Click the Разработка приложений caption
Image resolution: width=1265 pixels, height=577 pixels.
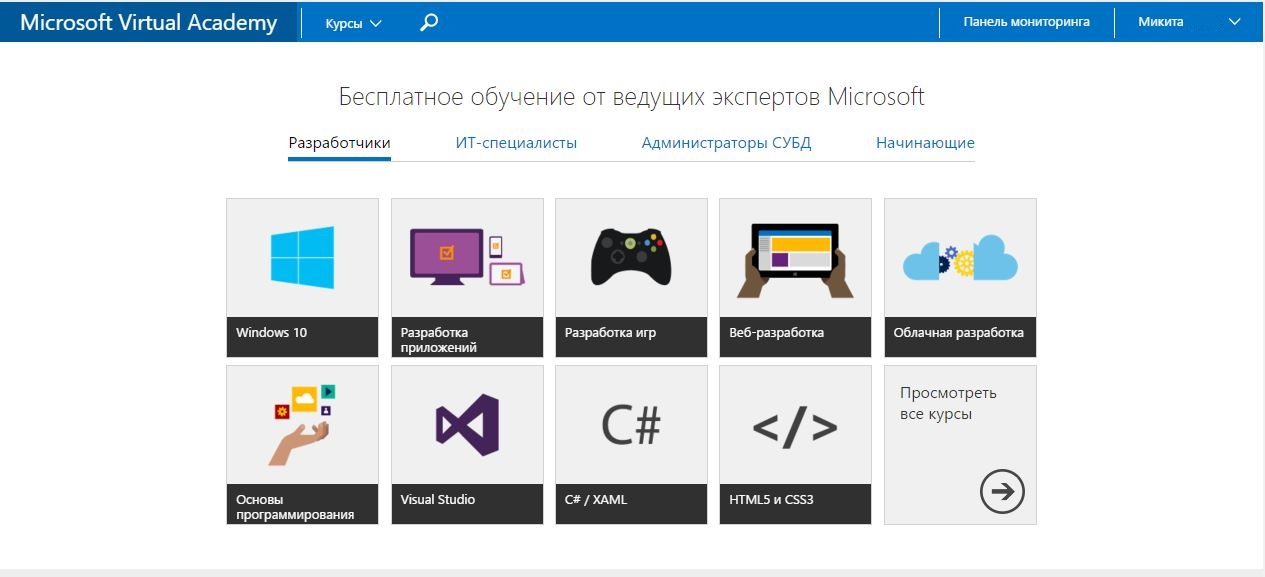[437, 340]
